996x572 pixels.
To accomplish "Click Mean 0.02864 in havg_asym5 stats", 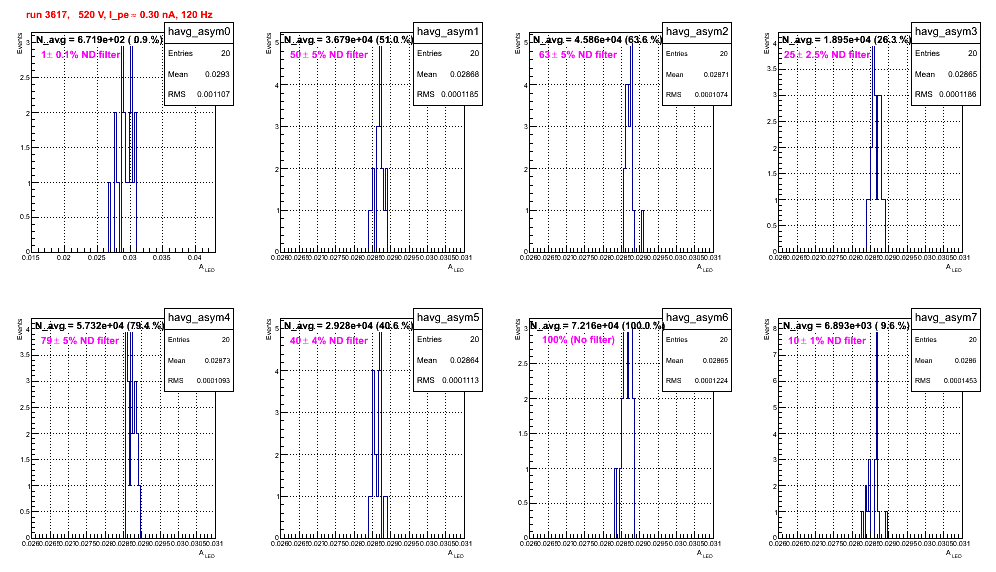I will (448, 360).
